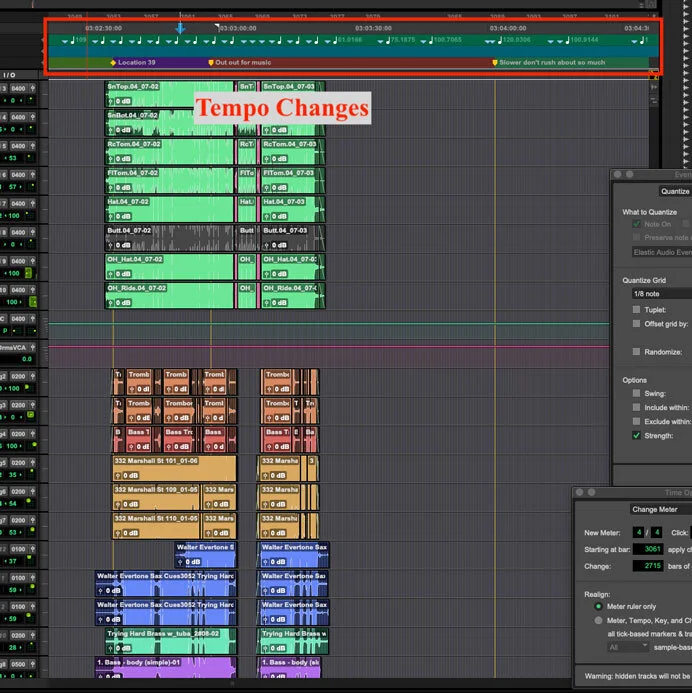Screen dimensions: 692x693
Task: Enable the Randomize checkbox
Action: tap(636, 352)
